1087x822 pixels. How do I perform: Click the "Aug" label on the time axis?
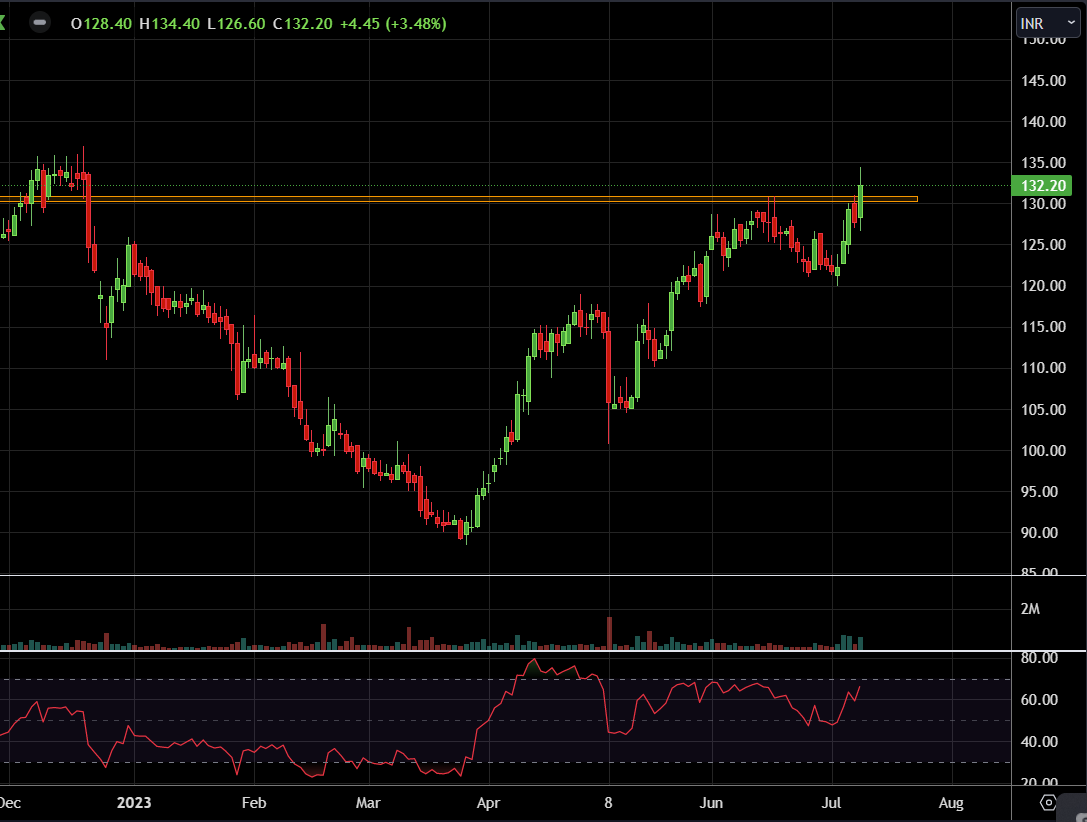(951, 803)
